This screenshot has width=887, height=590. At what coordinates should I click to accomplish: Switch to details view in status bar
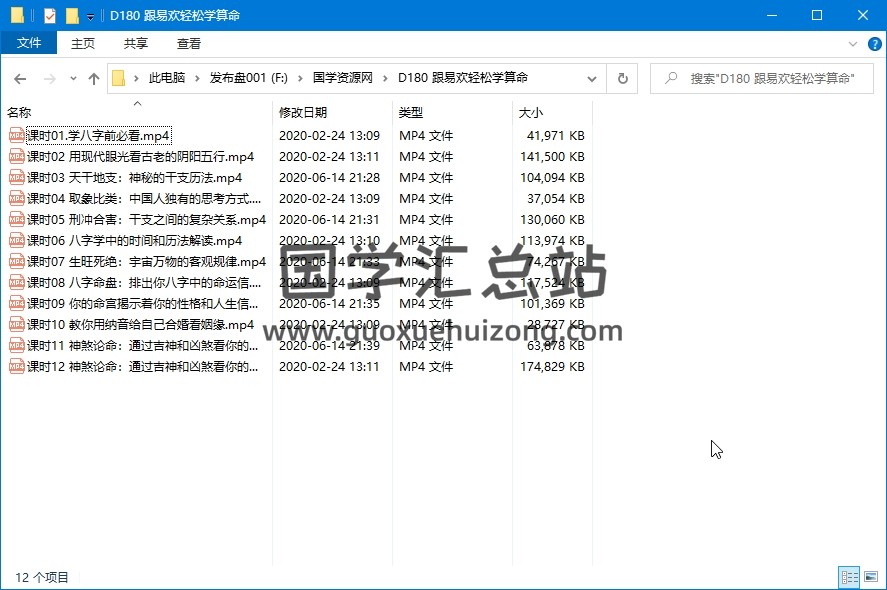tap(849, 577)
